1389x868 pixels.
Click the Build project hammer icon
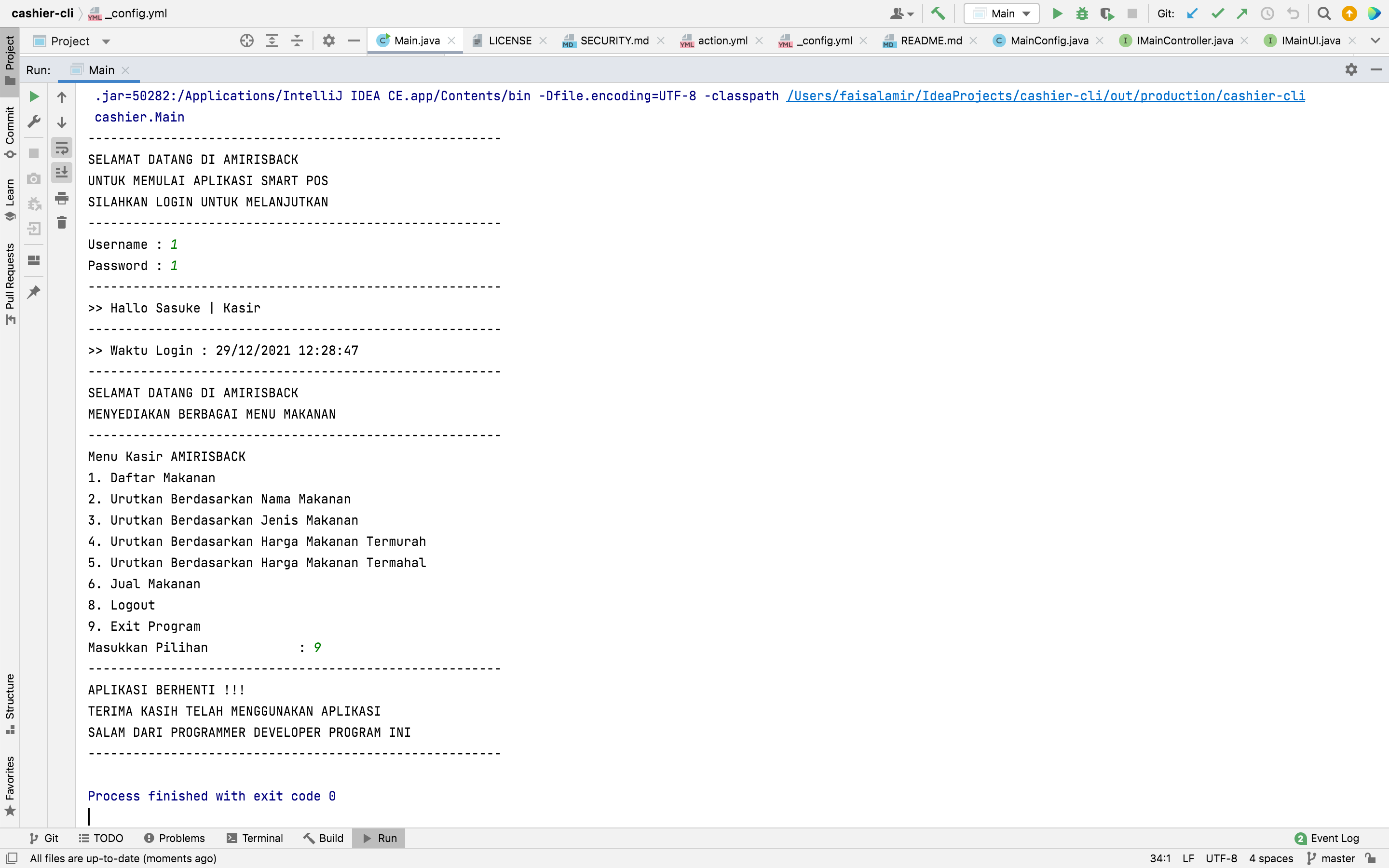click(x=938, y=13)
